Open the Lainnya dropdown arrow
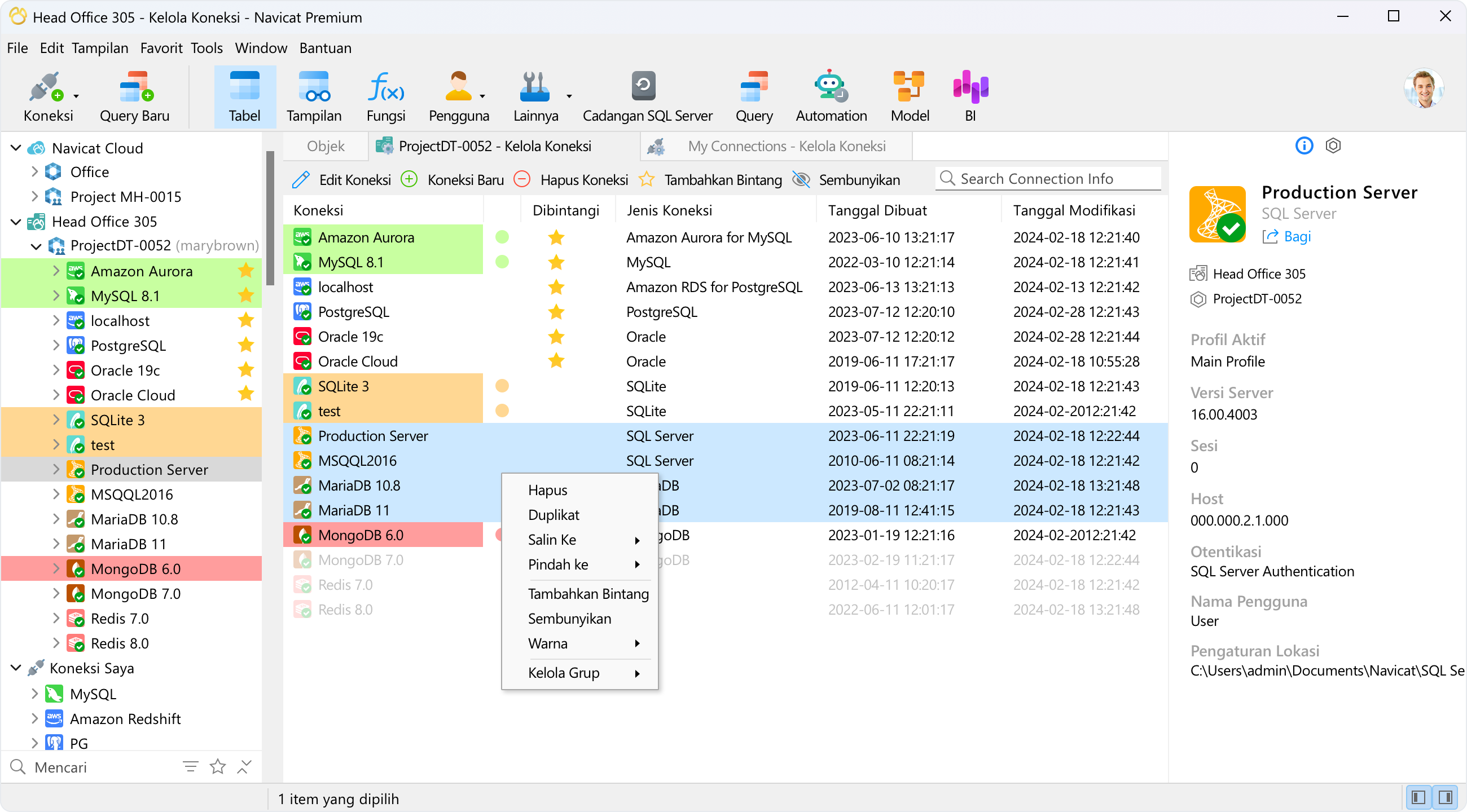This screenshot has height=812, width=1467. tap(569, 97)
